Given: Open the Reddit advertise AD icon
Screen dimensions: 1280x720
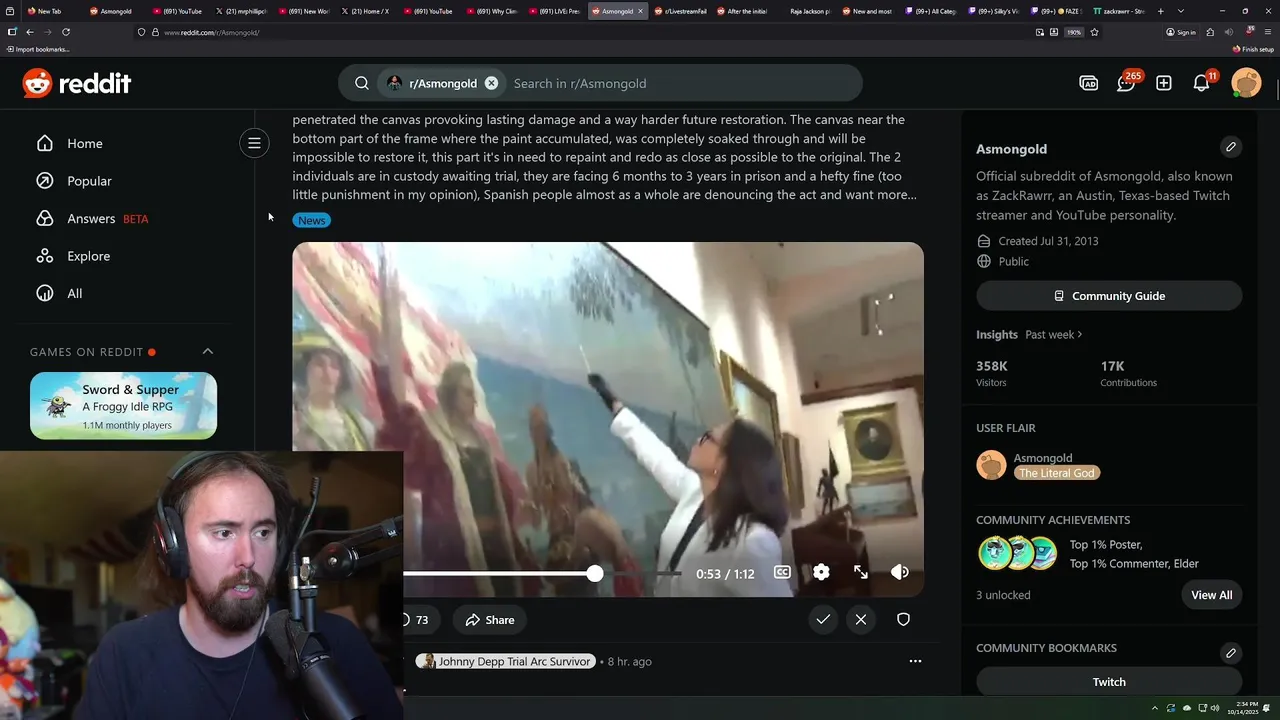Looking at the screenshot, I should pyautogui.click(x=1089, y=83).
